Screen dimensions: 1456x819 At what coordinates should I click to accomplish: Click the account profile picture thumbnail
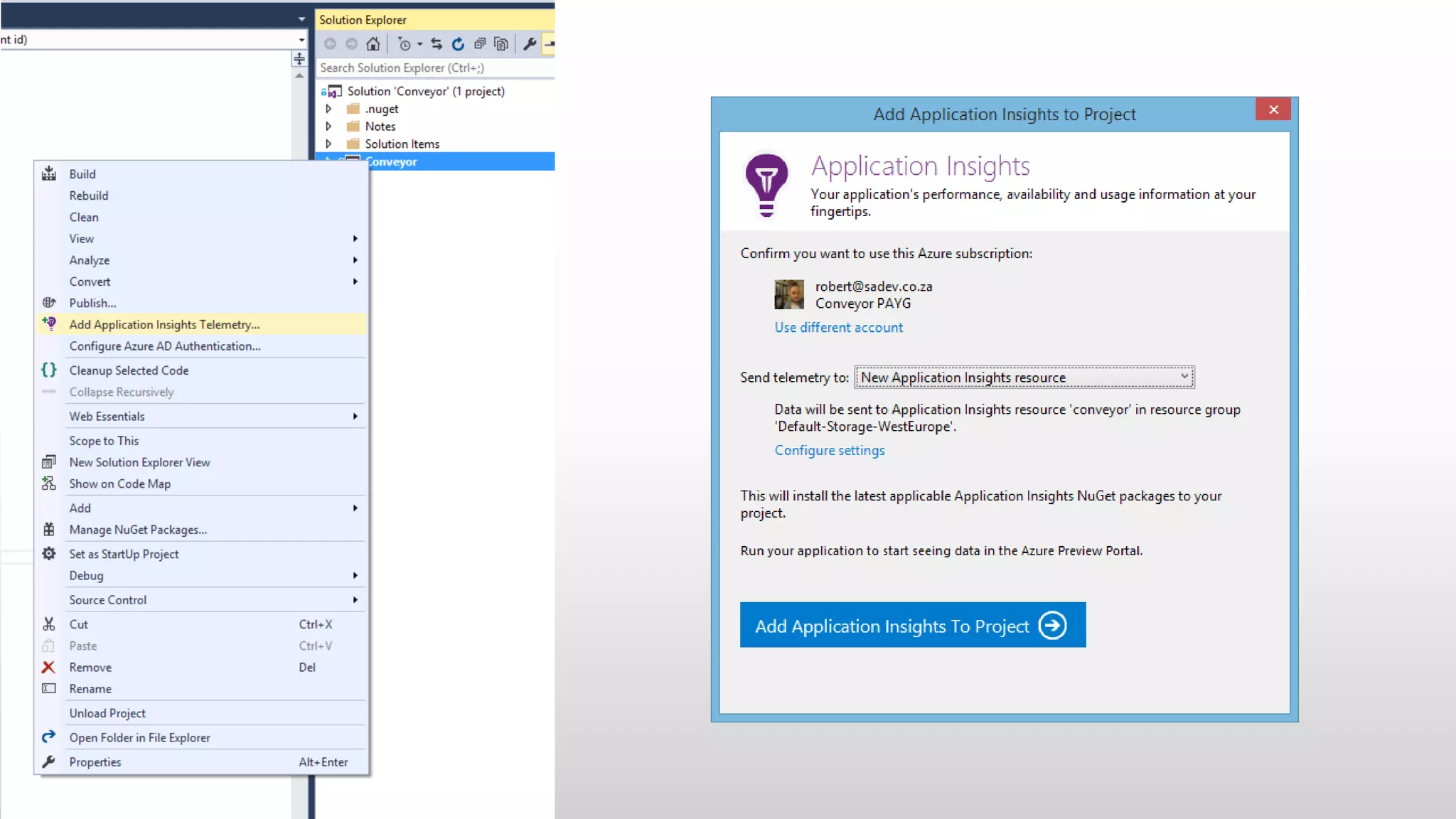tap(788, 294)
